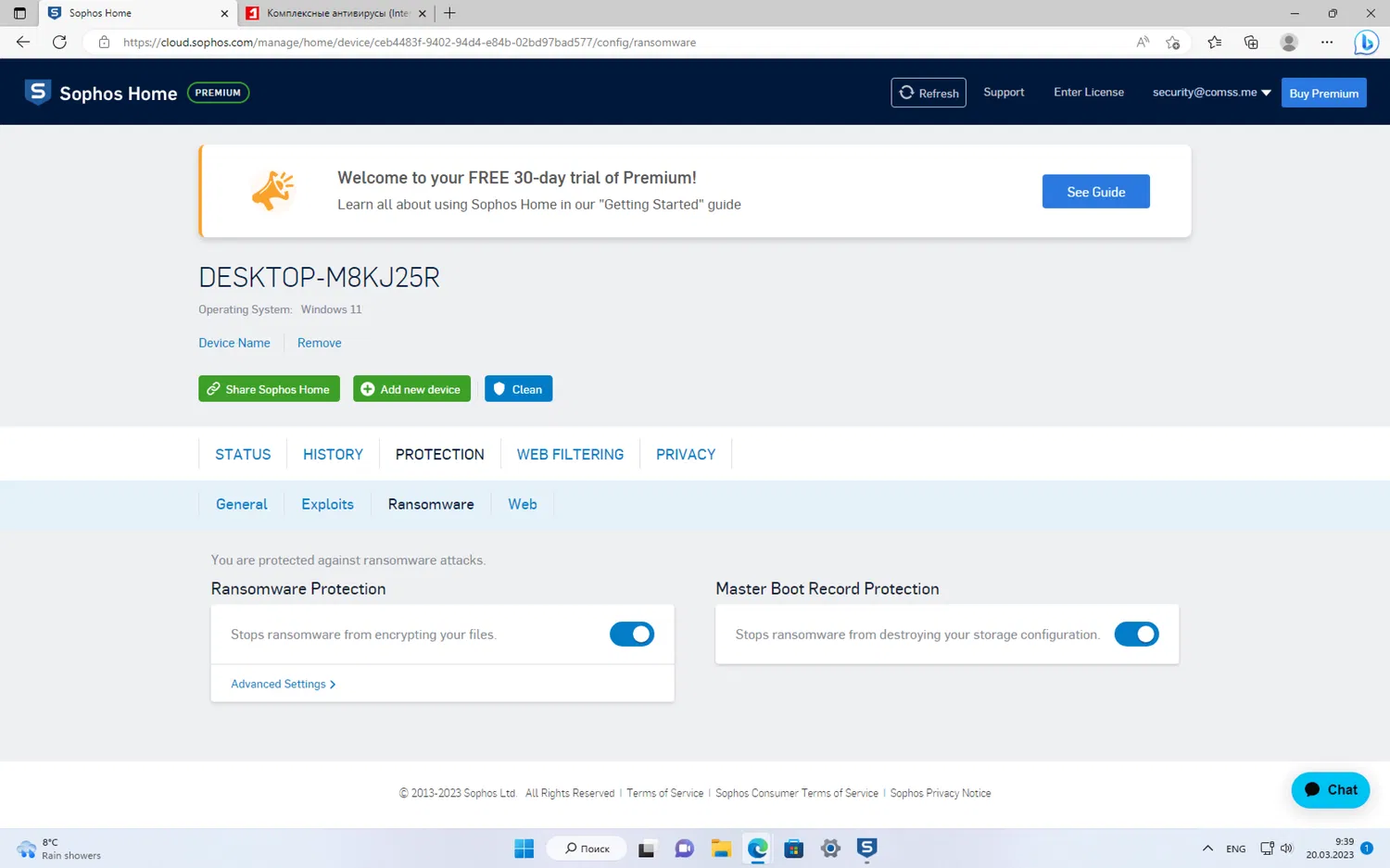Click the Enter License link
This screenshot has height=868, width=1390.
tap(1089, 93)
